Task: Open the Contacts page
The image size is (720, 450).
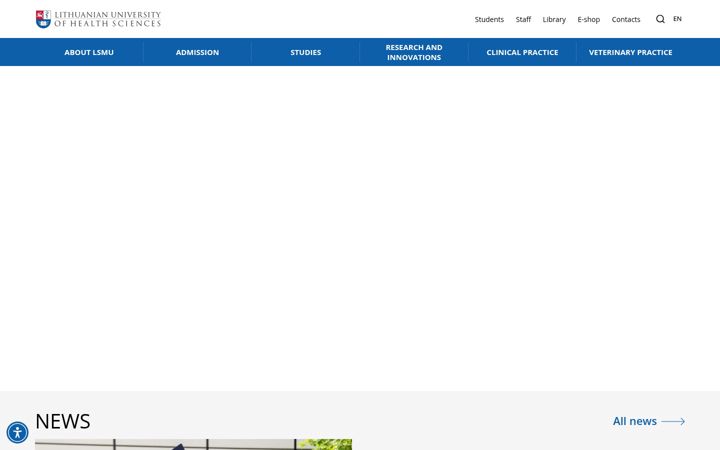Action: point(626,19)
